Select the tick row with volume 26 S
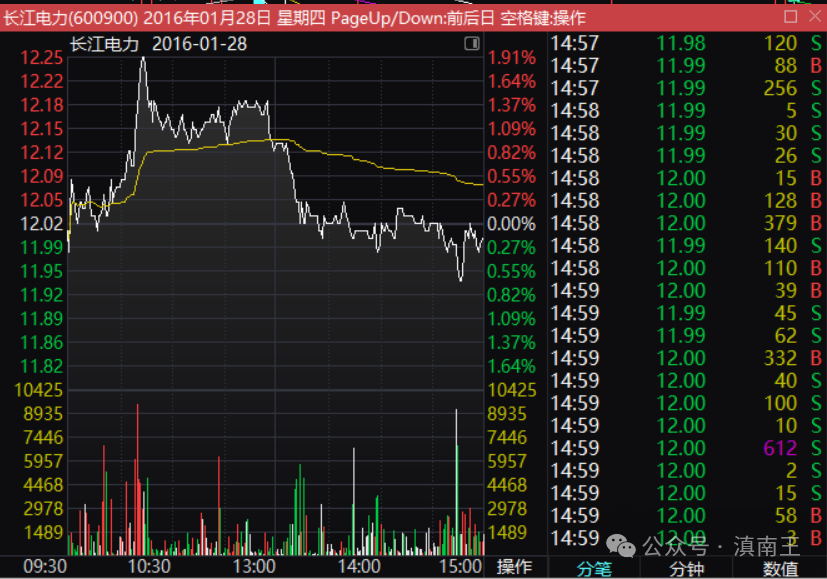This screenshot has width=827, height=579. 686,156
